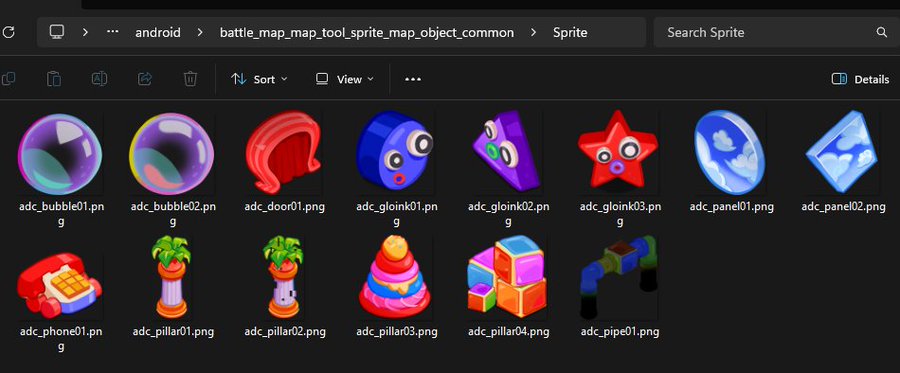Select the red telephone adc_phone01.png thumbnail
Screen dimensions: 900x373
[x=60, y=285]
